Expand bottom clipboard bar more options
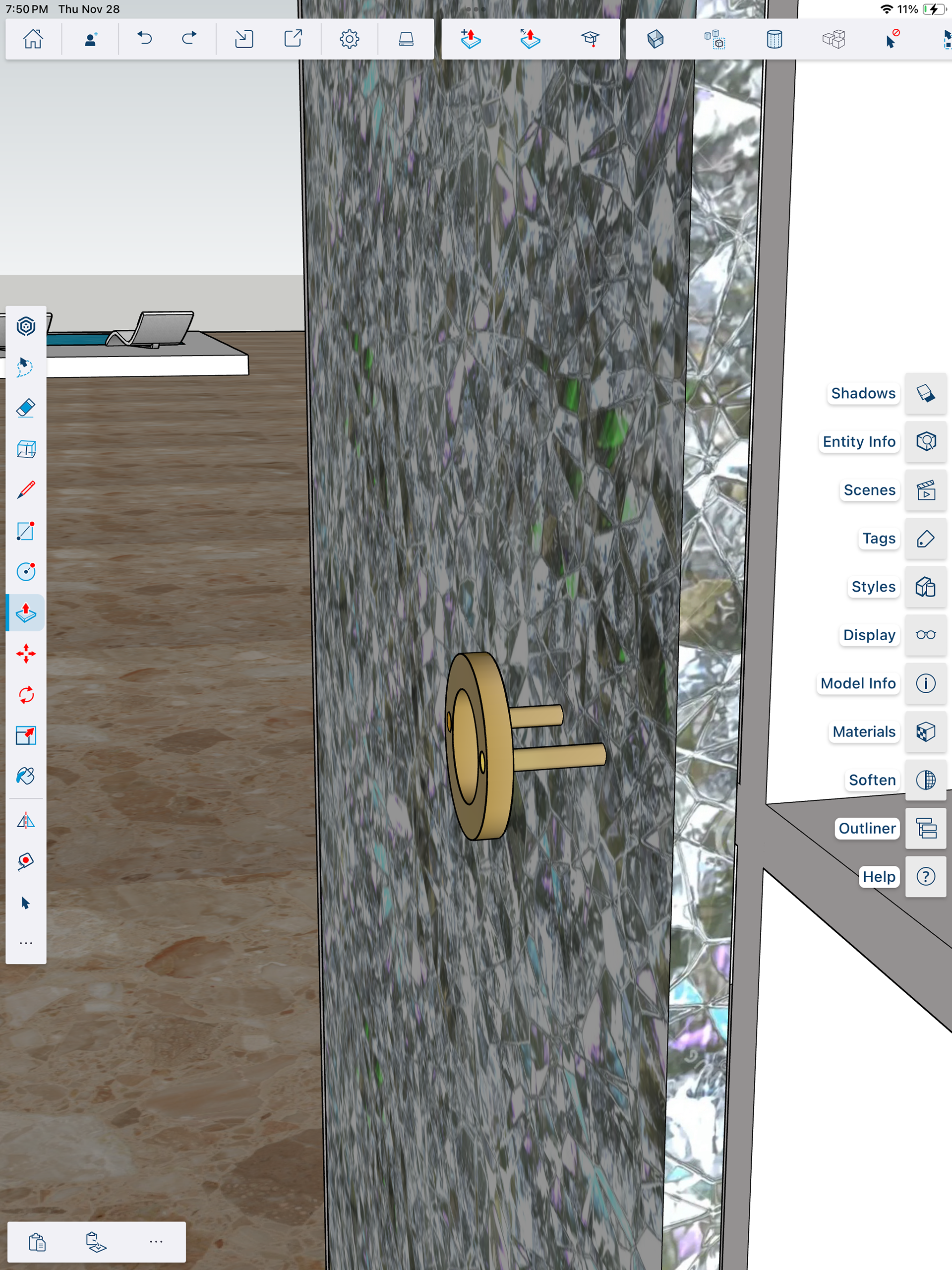The width and height of the screenshot is (952, 1270). click(x=156, y=1242)
